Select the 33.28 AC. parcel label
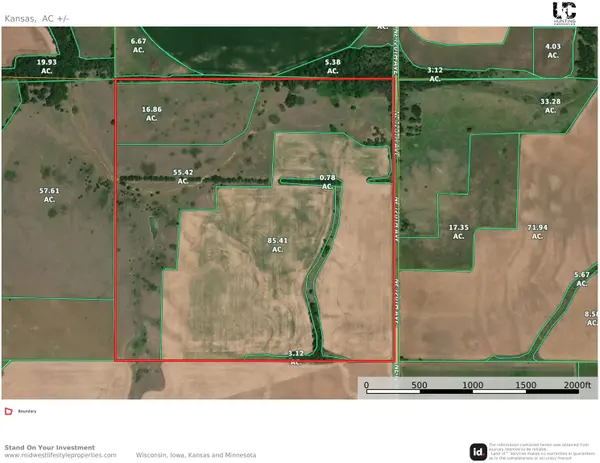Image resolution: width=600 pixels, height=463 pixels. click(x=550, y=106)
